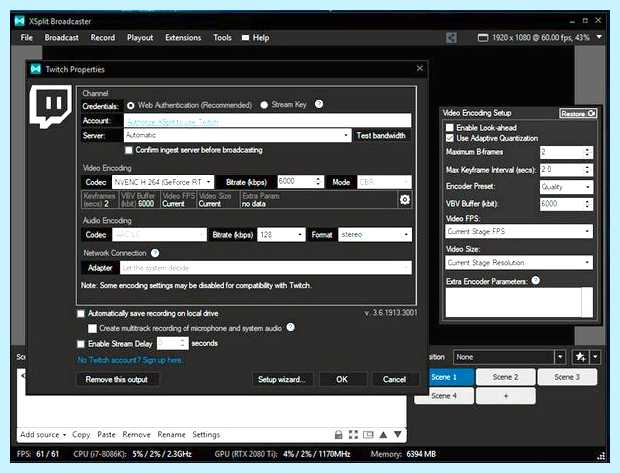Adjust the video Bitrate stepper

point(318,182)
